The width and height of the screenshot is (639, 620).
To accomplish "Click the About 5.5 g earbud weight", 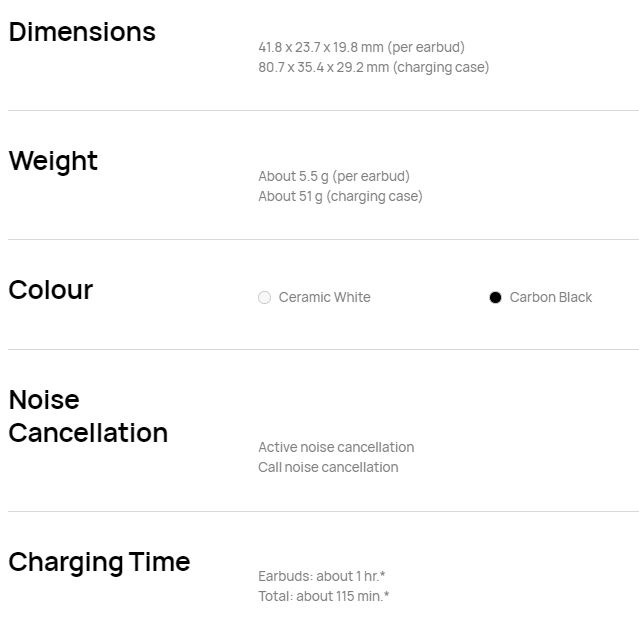I will pos(334,177).
